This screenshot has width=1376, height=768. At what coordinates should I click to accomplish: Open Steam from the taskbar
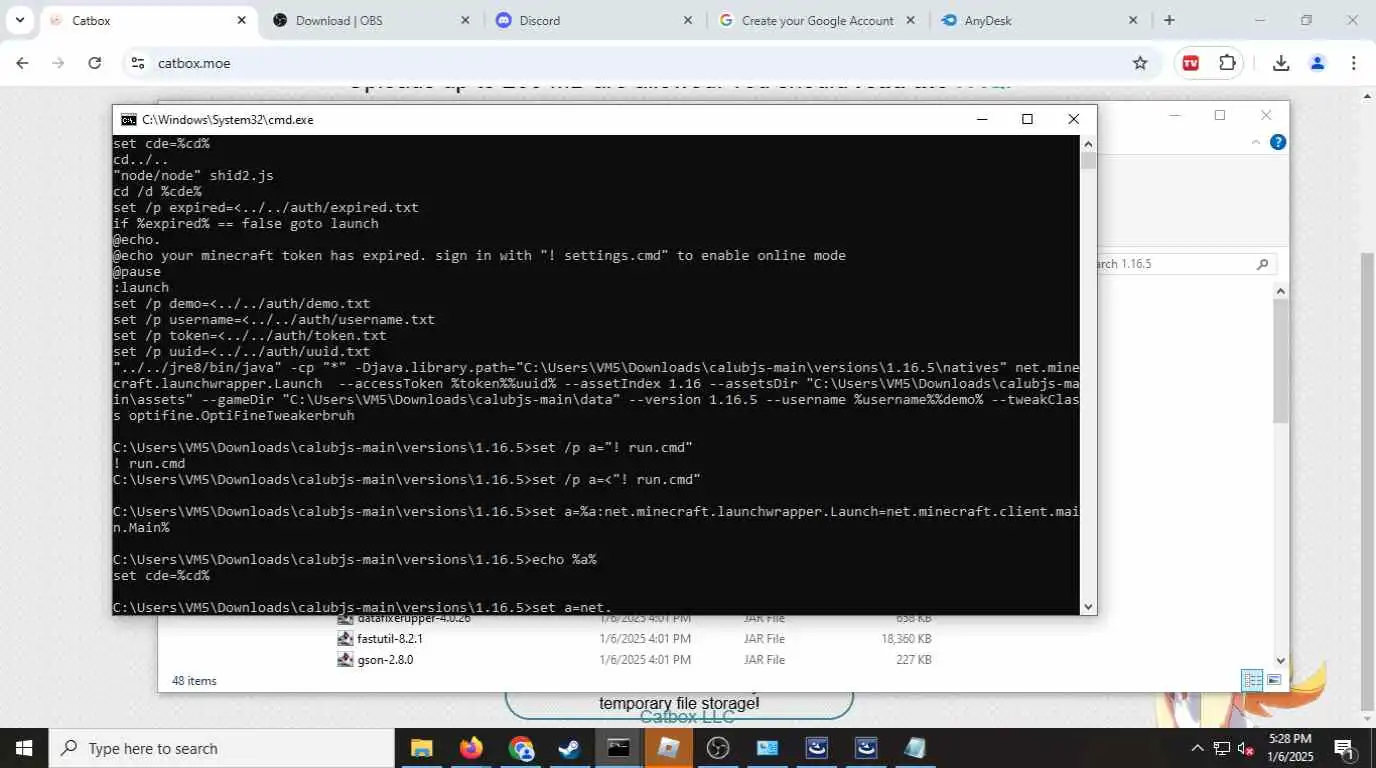point(569,748)
